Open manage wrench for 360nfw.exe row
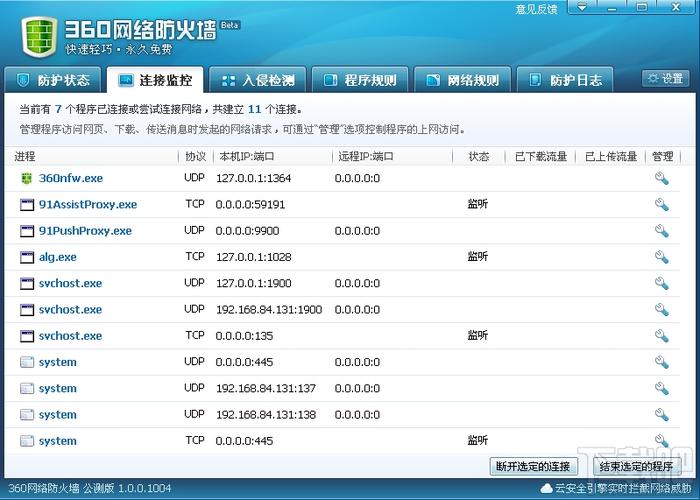The width and height of the screenshot is (700, 500). (x=662, y=178)
